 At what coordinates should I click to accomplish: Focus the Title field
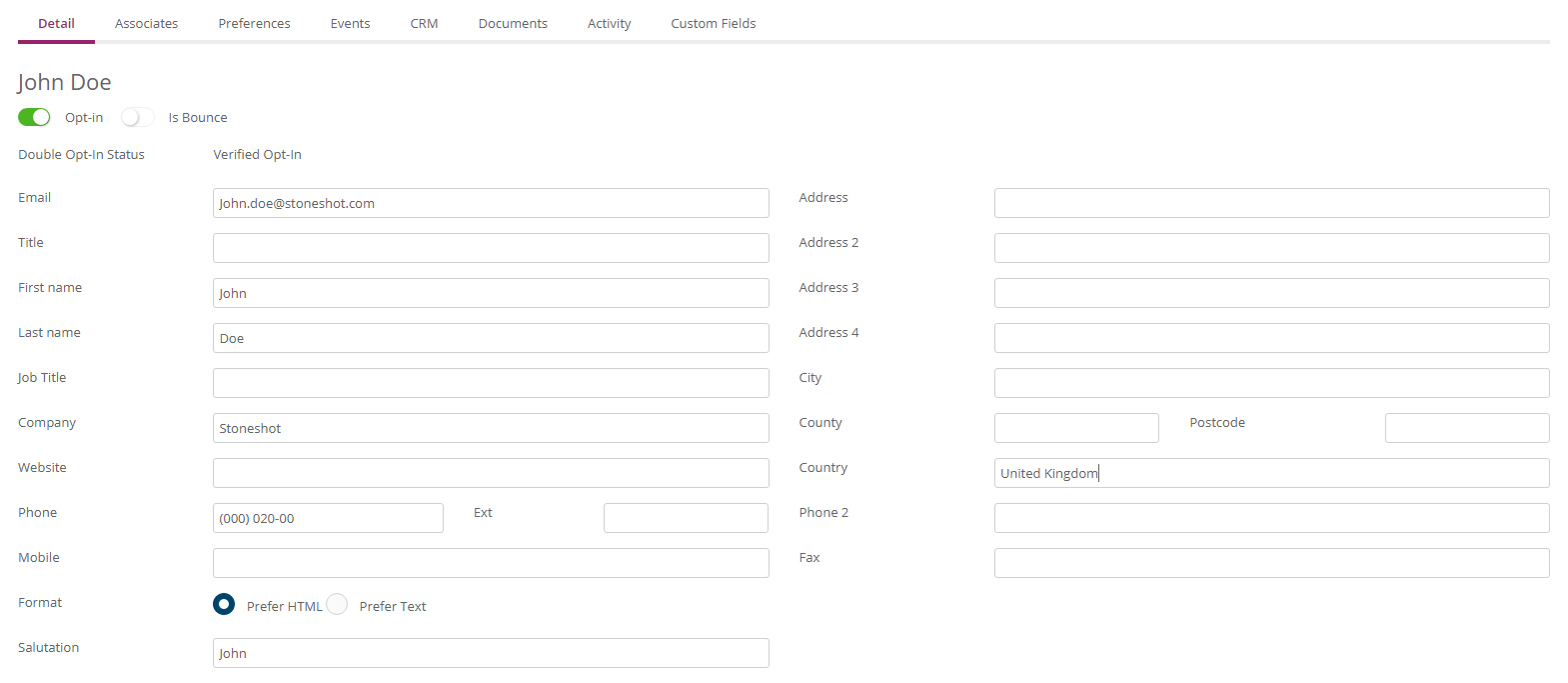coord(491,248)
